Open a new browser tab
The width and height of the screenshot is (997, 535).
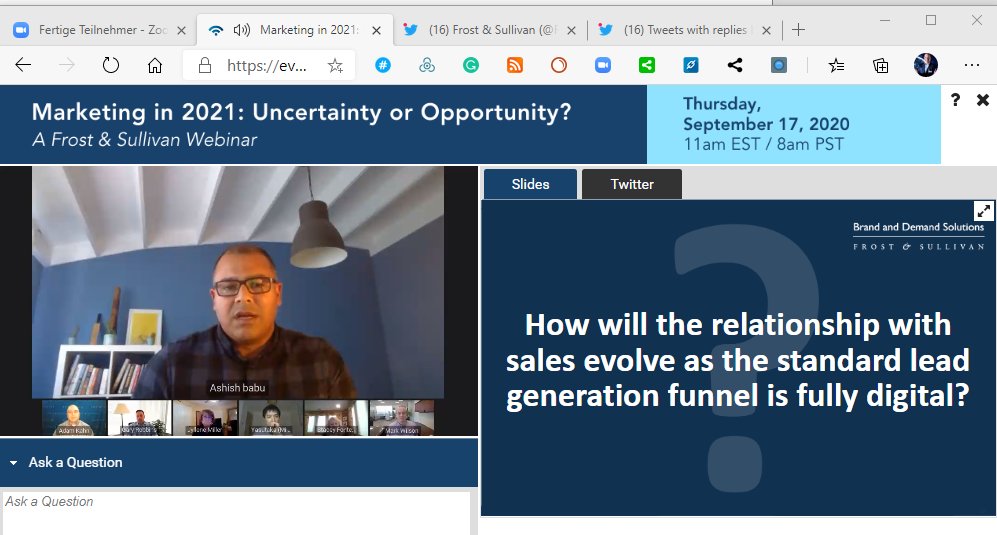tap(799, 30)
